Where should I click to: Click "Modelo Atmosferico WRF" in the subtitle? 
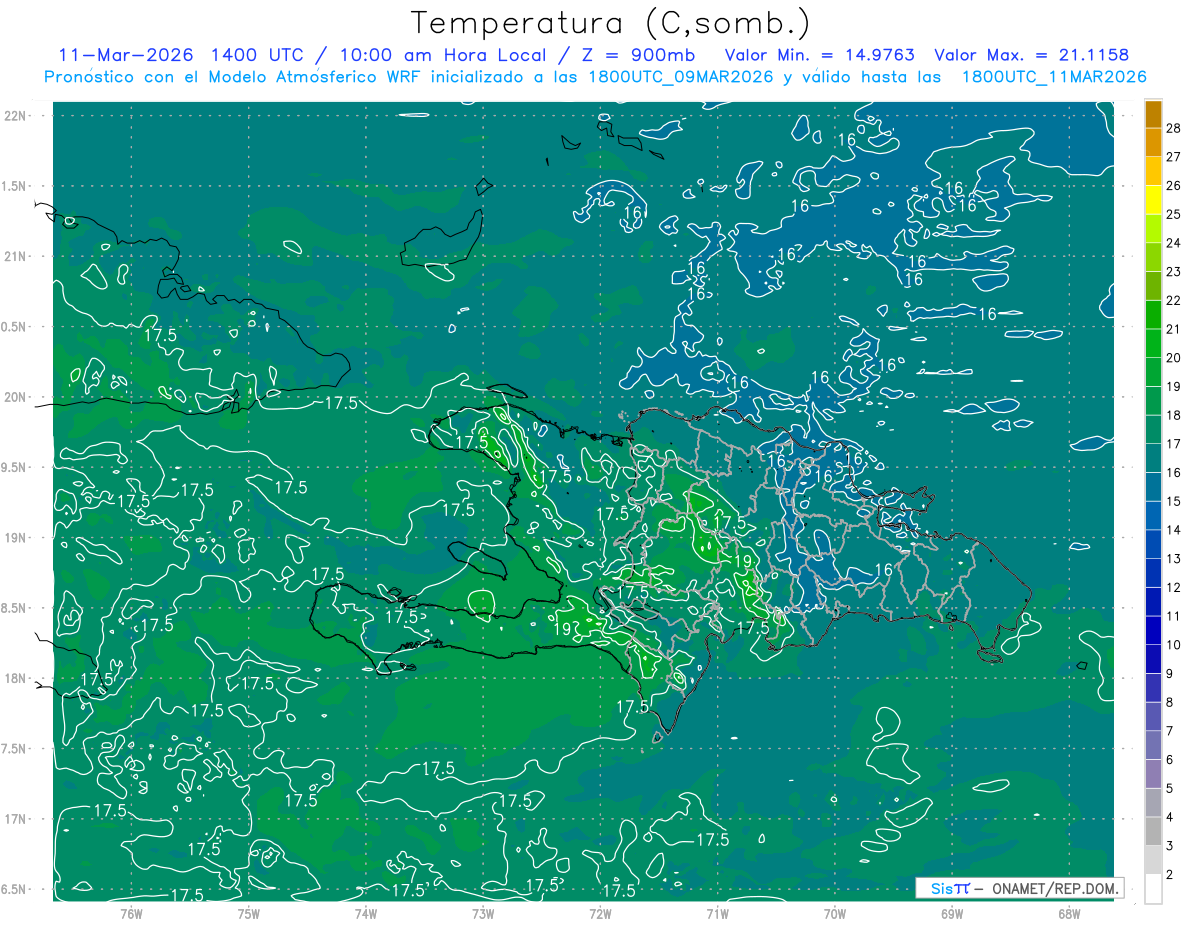click(x=320, y=77)
